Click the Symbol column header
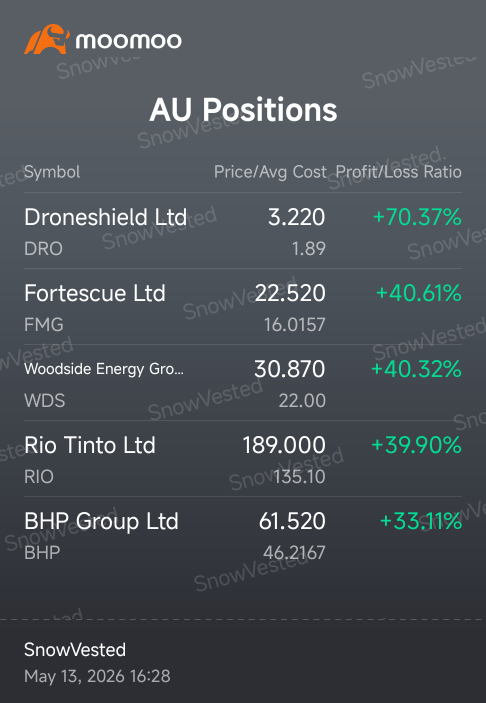486x703 pixels. pos(52,172)
